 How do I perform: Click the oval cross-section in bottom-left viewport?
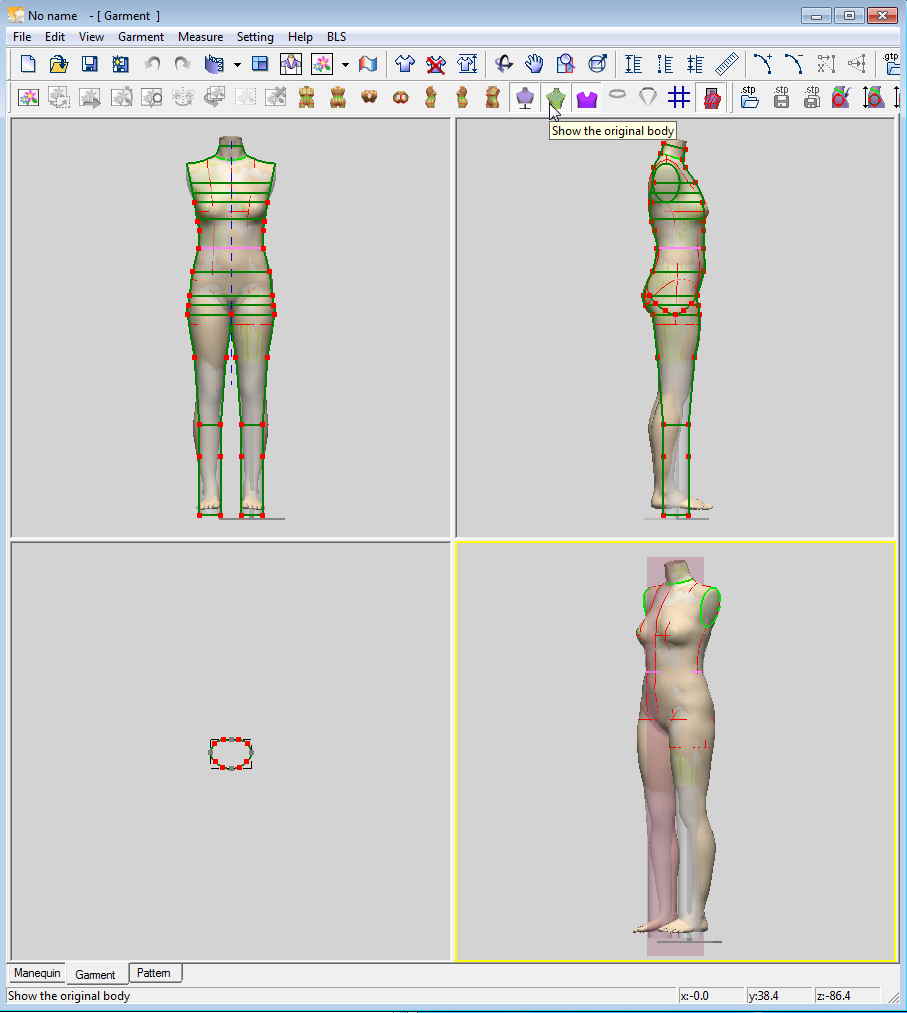tap(231, 753)
